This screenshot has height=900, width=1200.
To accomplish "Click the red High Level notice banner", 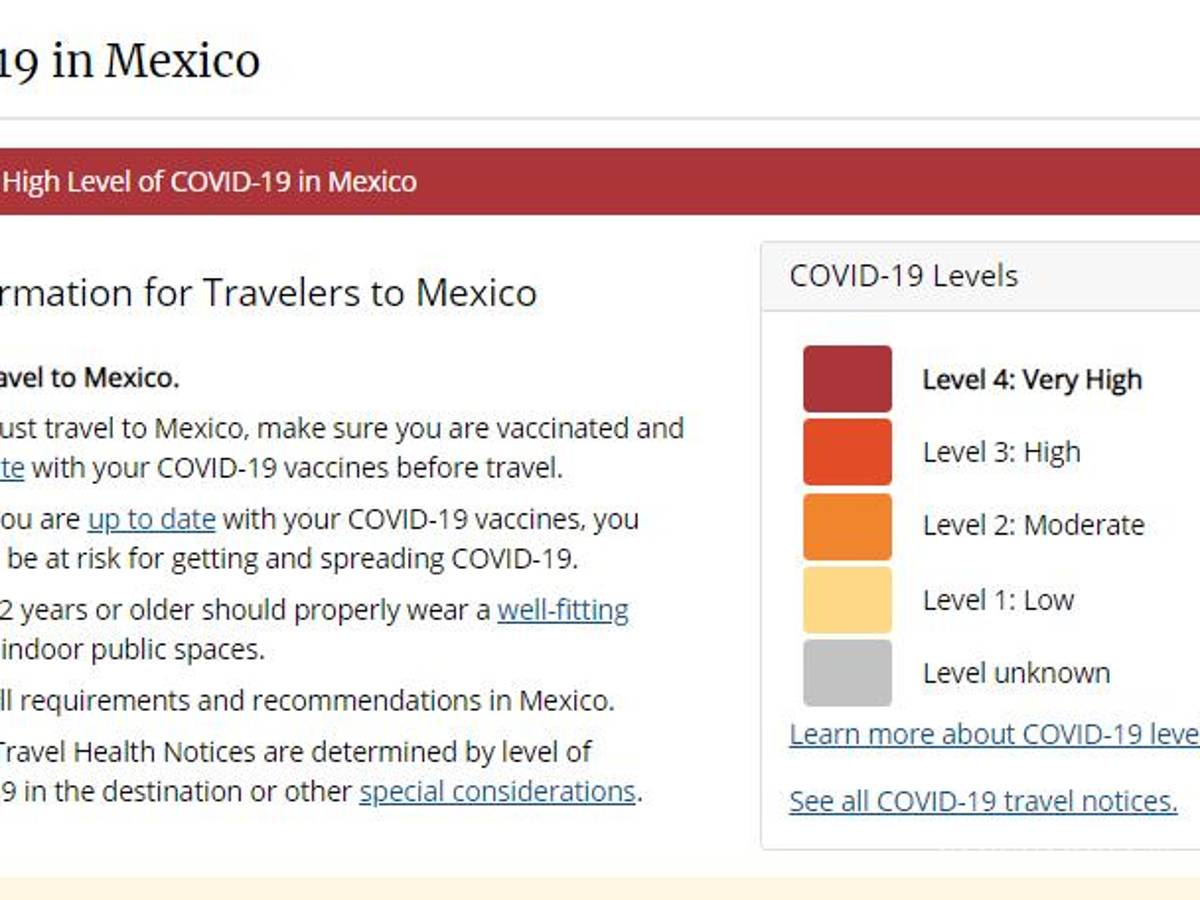I will (210, 182).
